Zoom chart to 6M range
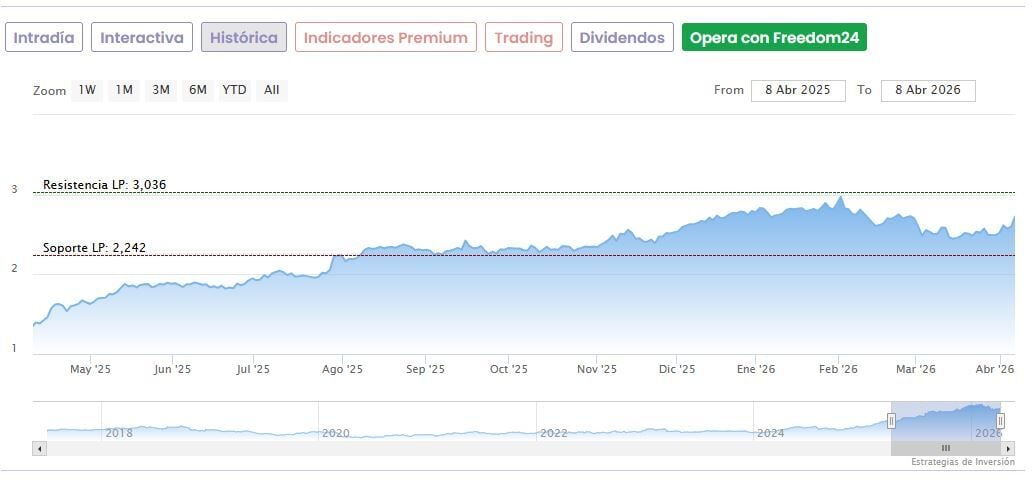The image size is (1033, 481). (x=198, y=90)
